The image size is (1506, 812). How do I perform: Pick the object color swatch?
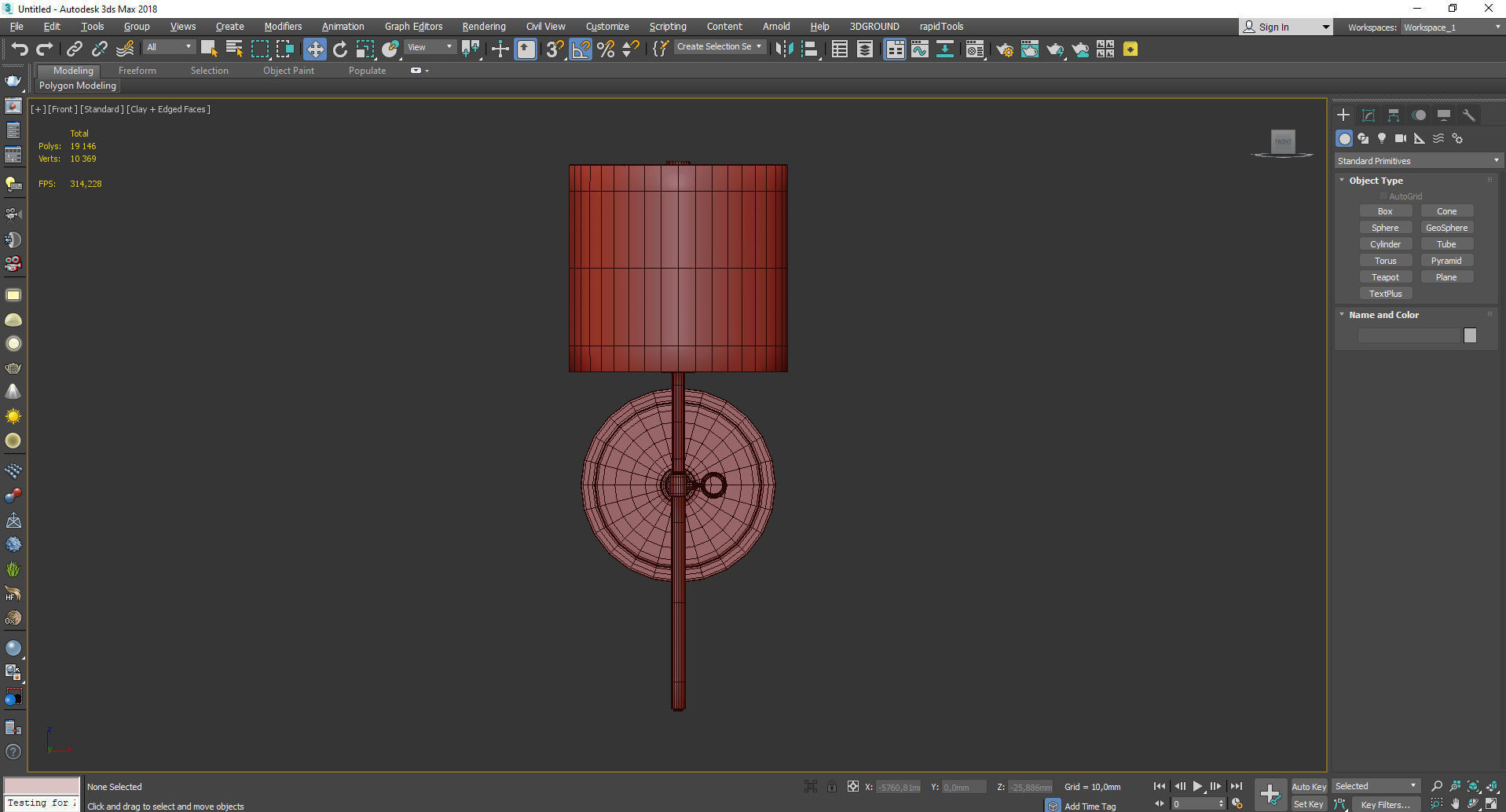point(1470,335)
